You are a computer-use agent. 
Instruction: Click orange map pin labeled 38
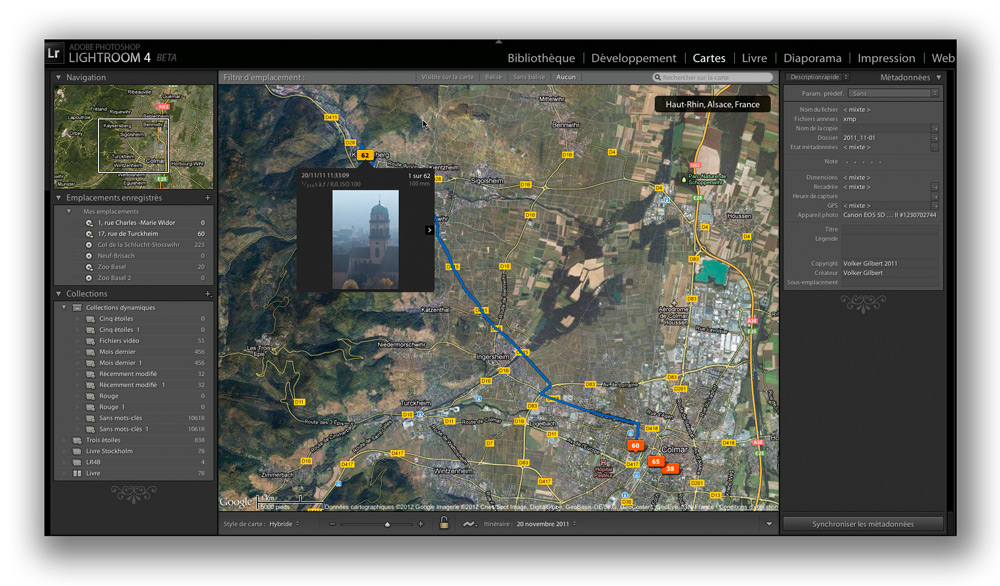click(670, 469)
